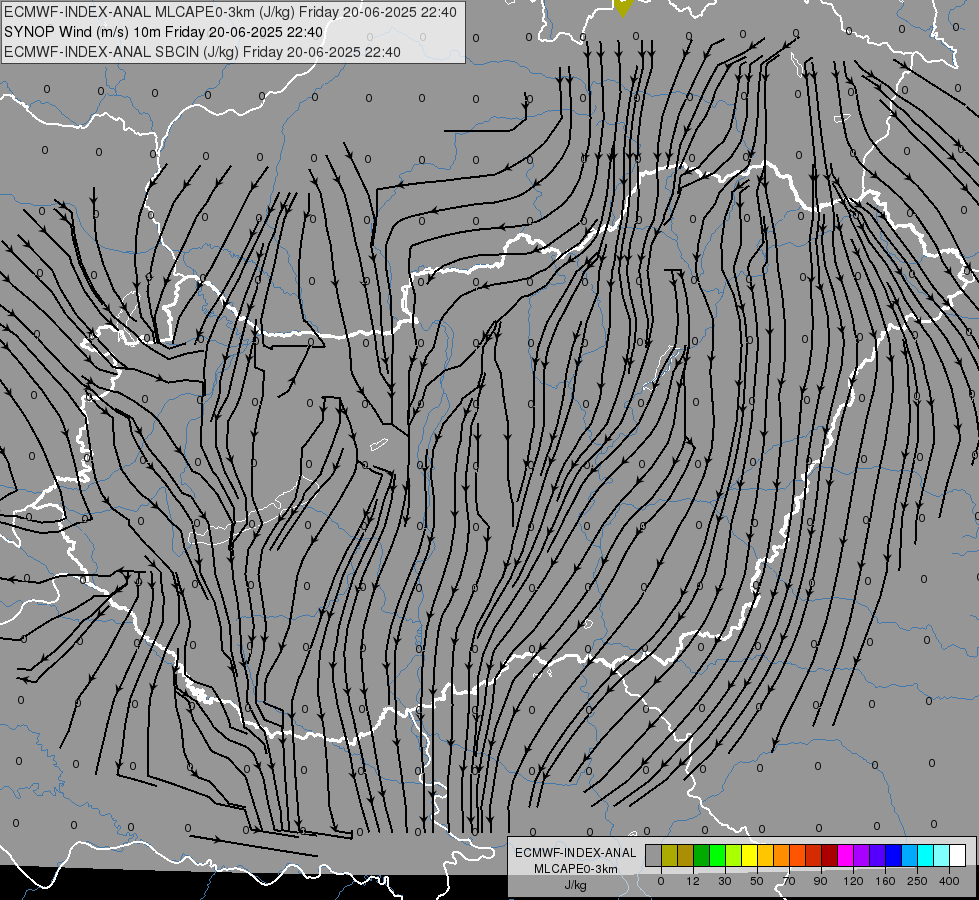This screenshot has width=979, height=900.
Task: Click the legend scale value 30
Action: [x=725, y=881]
